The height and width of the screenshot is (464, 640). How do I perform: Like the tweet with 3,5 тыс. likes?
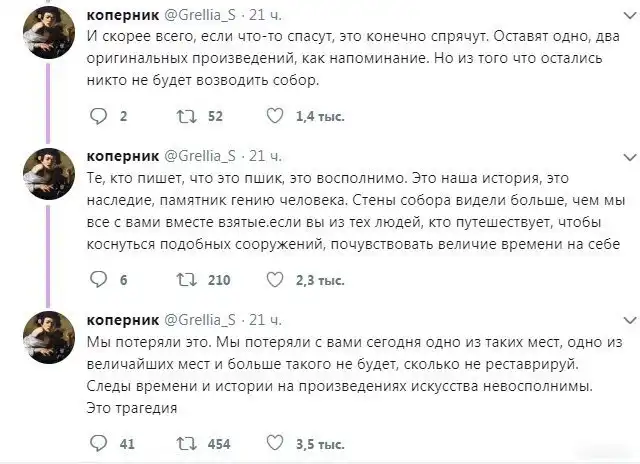pyautogui.click(x=274, y=444)
